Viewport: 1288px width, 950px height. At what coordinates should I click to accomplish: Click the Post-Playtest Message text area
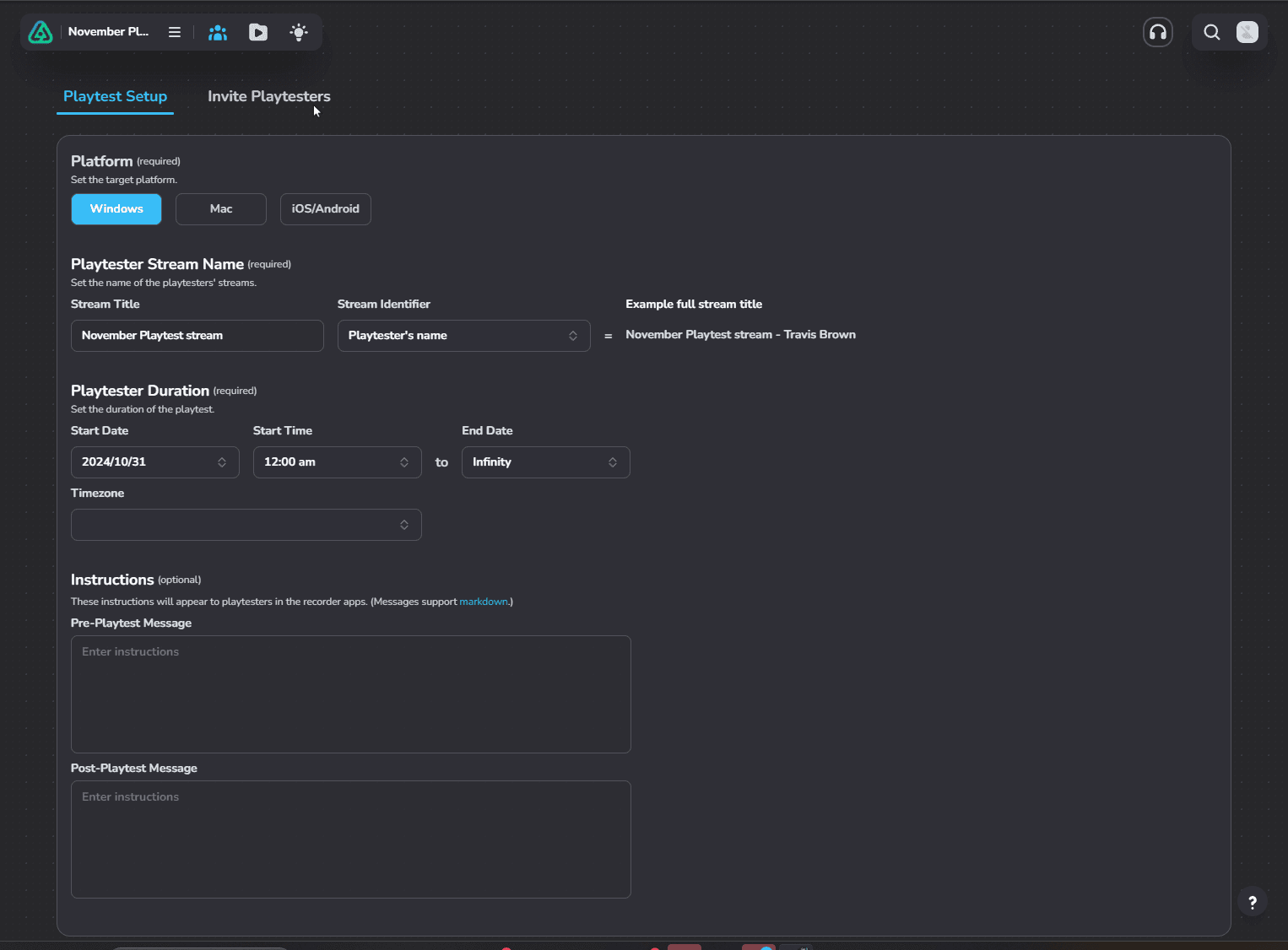351,839
